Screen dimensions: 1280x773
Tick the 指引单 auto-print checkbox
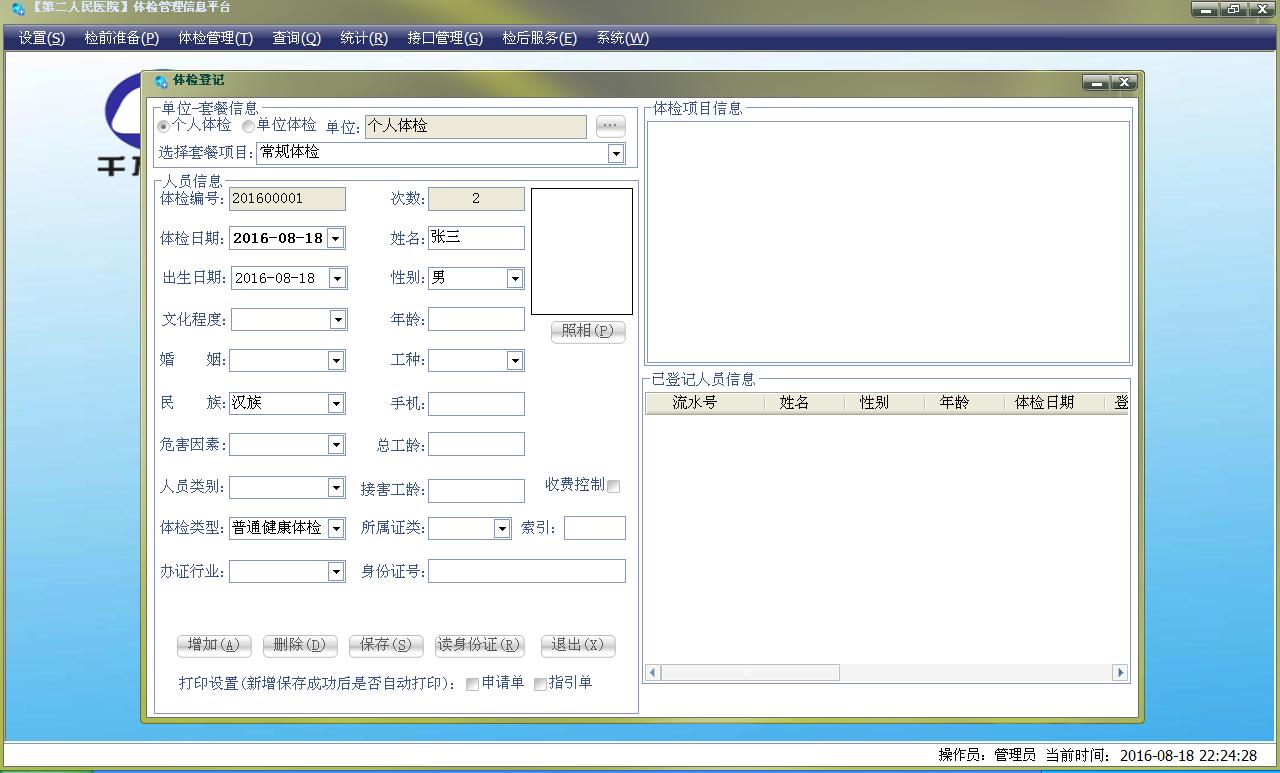click(540, 684)
